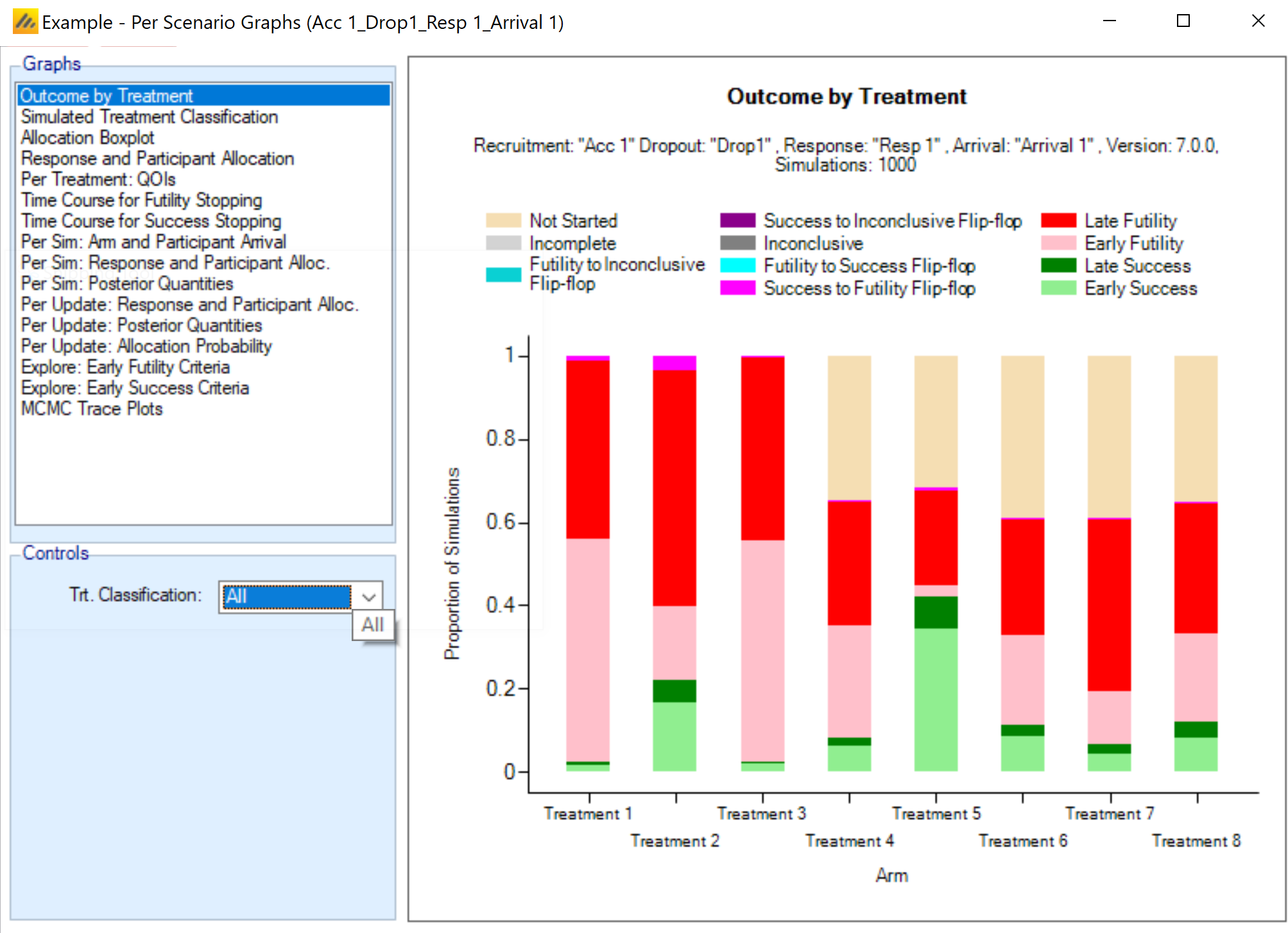Select Simulated Treatment Classification graph
1288x933 pixels.
tap(149, 117)
